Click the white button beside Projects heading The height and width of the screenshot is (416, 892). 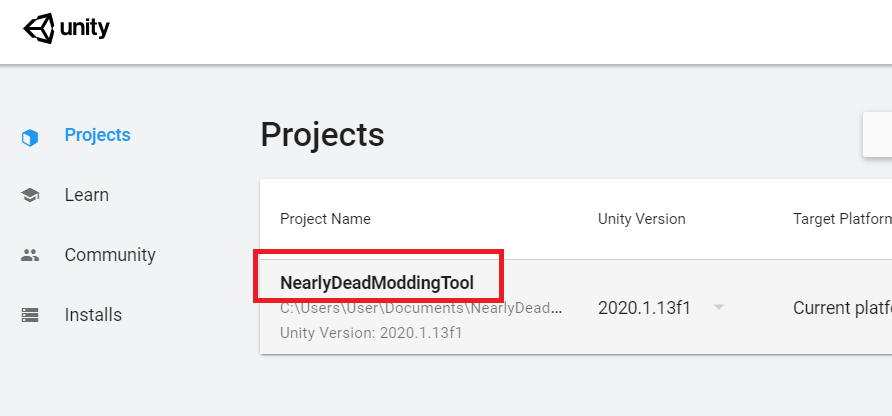coord(877,135)
